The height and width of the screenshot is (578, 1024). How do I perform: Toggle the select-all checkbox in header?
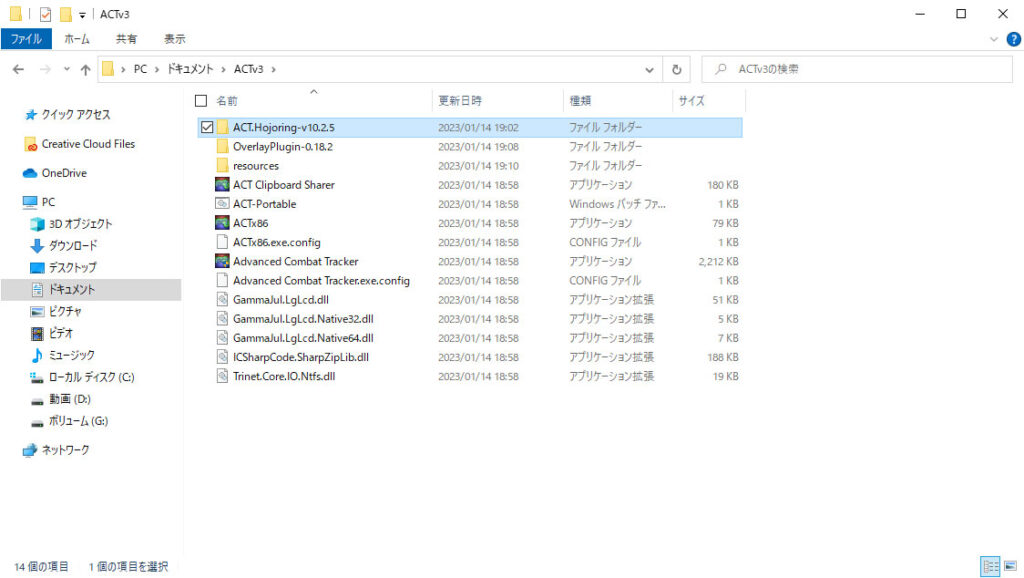pos(201,101)
